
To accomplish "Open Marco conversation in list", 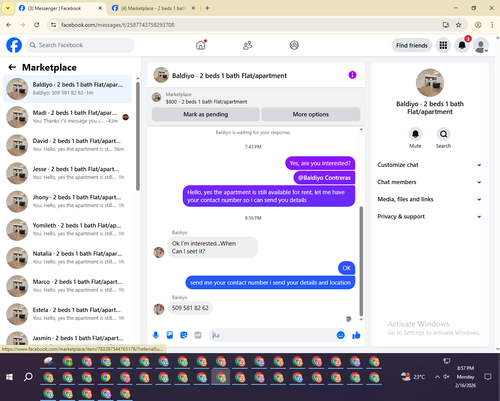I will [67, 286].
